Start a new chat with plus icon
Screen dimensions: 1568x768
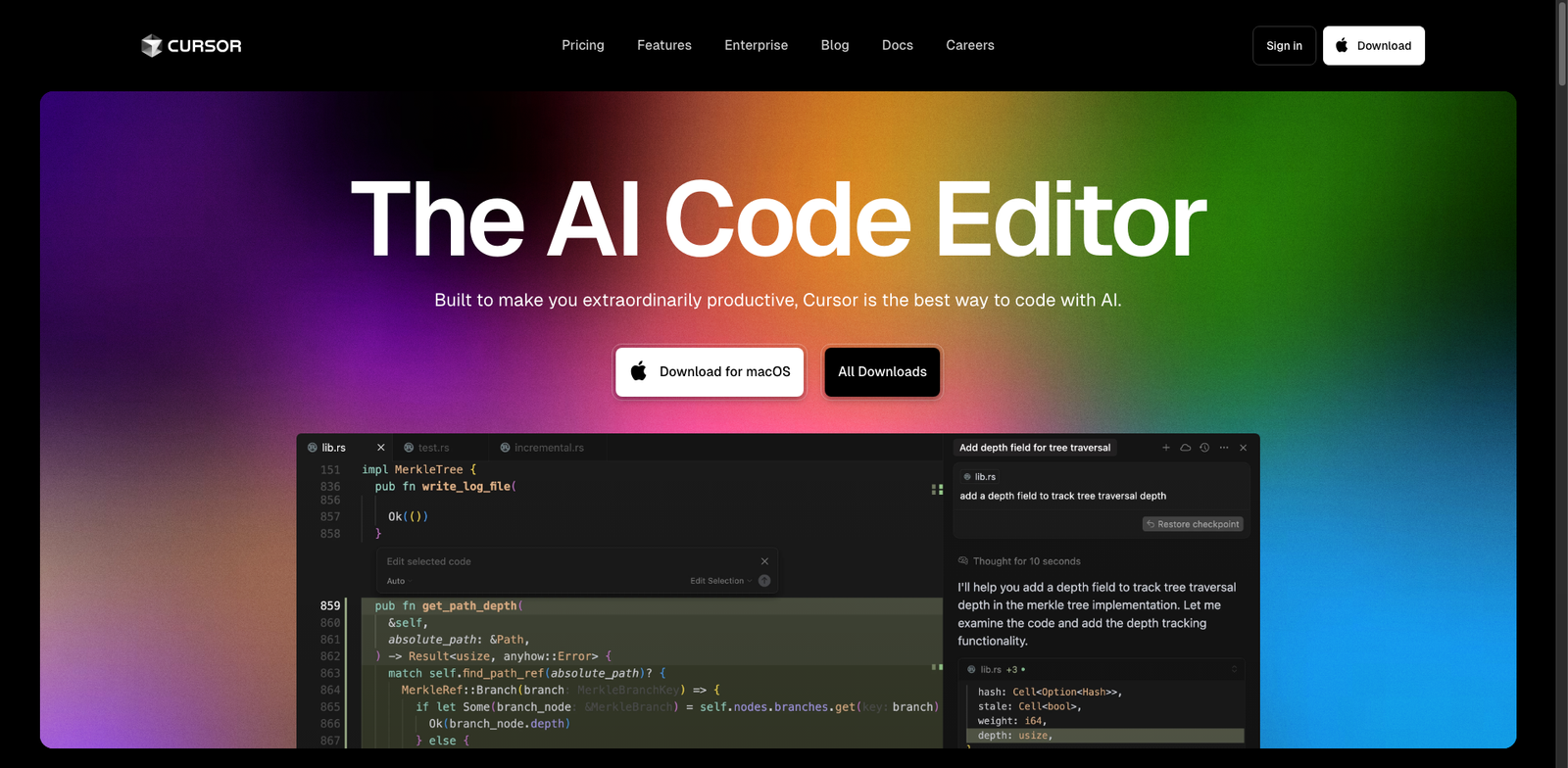click(1166, 448)
